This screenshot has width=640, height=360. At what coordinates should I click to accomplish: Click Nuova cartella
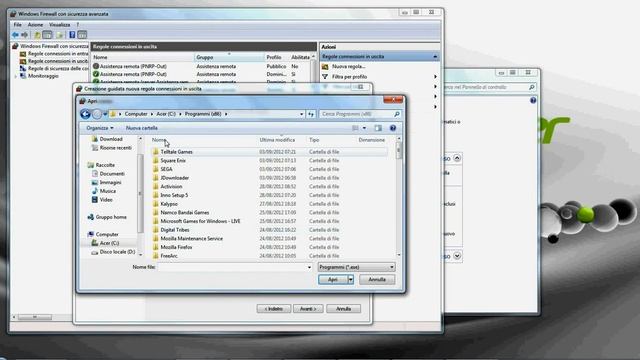pos(142,128)
